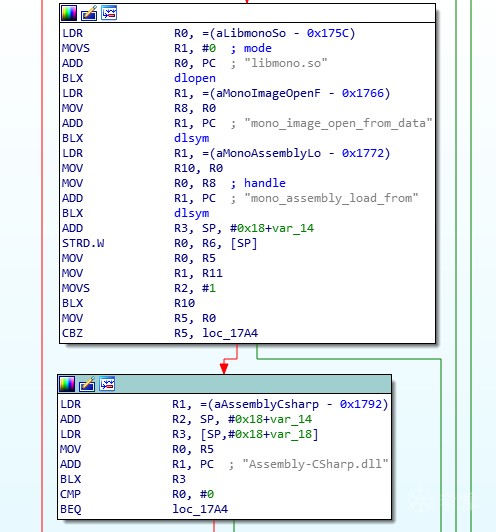Viewport: 496px width, 532px height.
Task: Click the CMP mnemonic
Action: [71, 494]
